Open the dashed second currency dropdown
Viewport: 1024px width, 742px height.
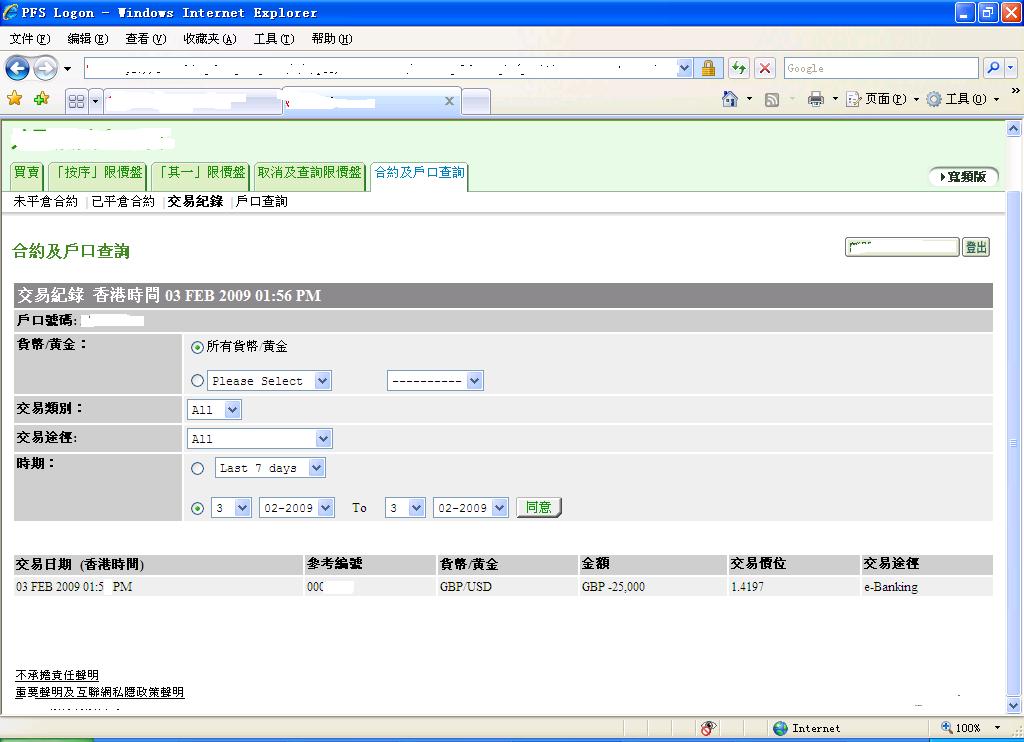pos(435,381)
